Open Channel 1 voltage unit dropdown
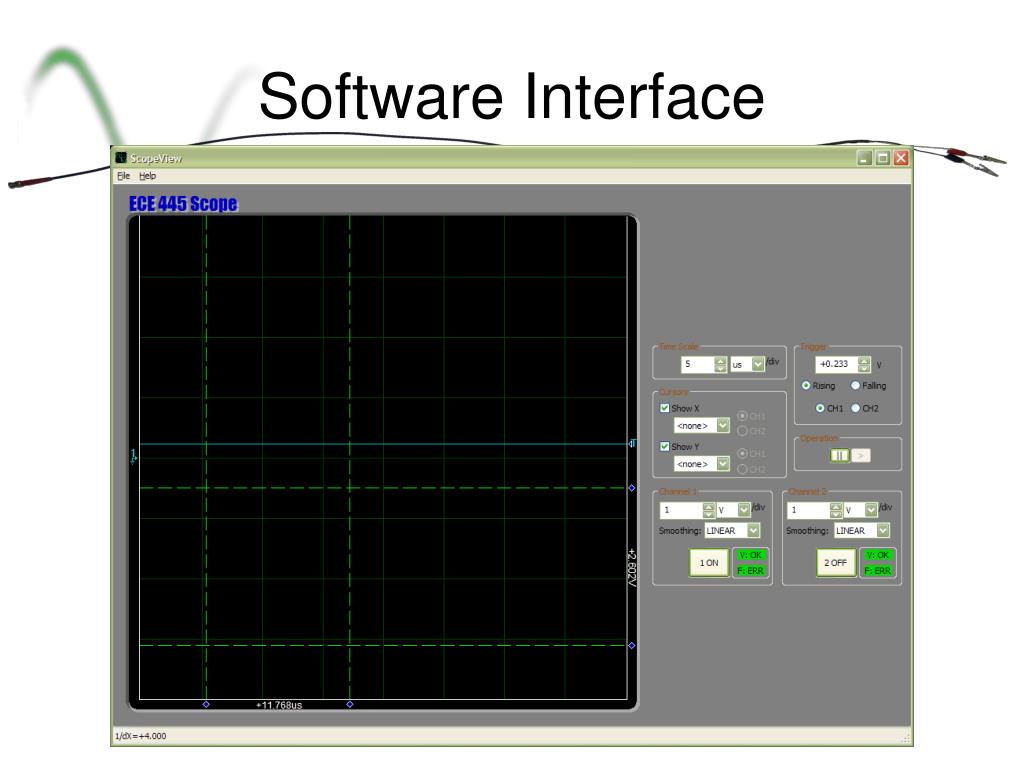The height and width of the screenshot is (768, 1024). 744,509
